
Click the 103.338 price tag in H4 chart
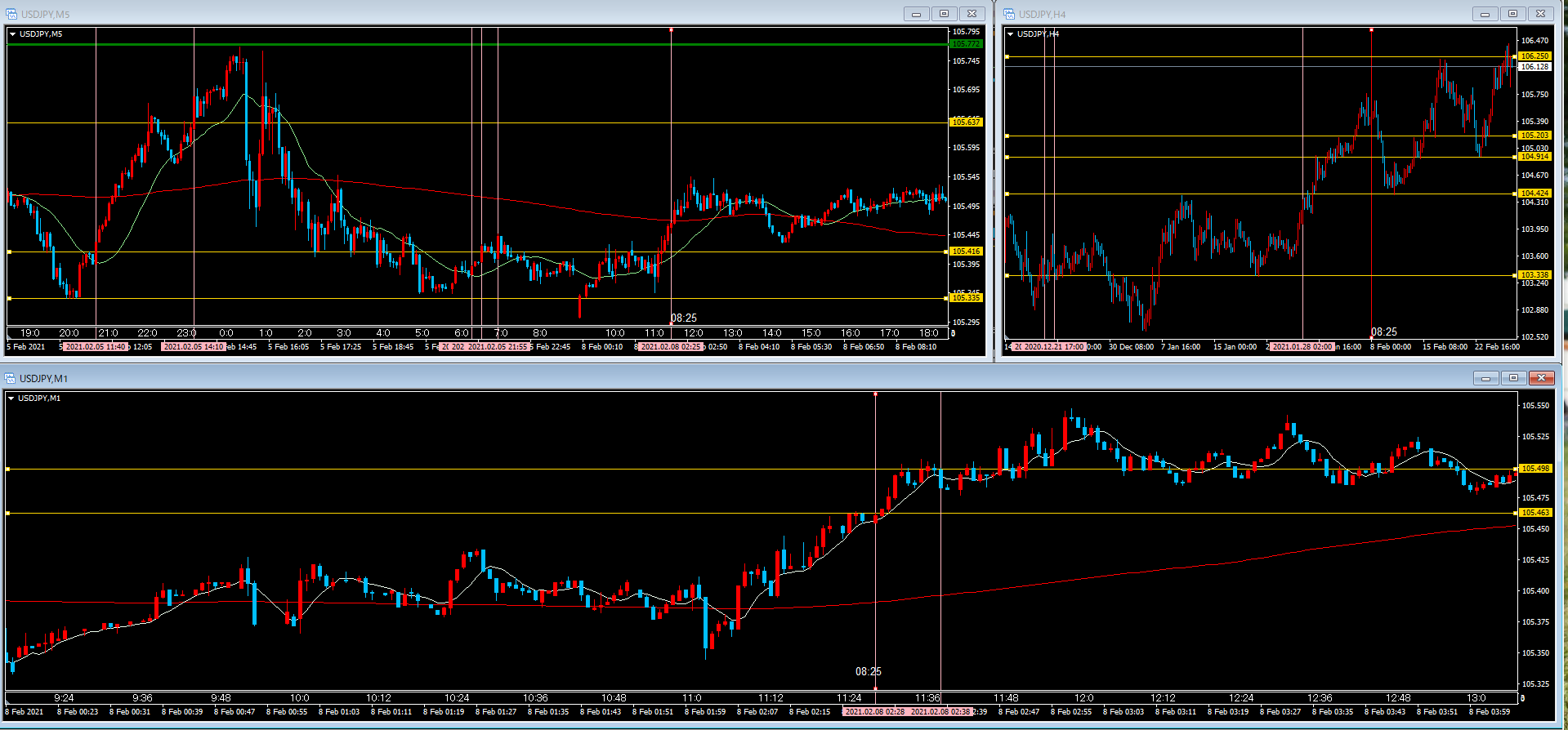point(1534,275)
